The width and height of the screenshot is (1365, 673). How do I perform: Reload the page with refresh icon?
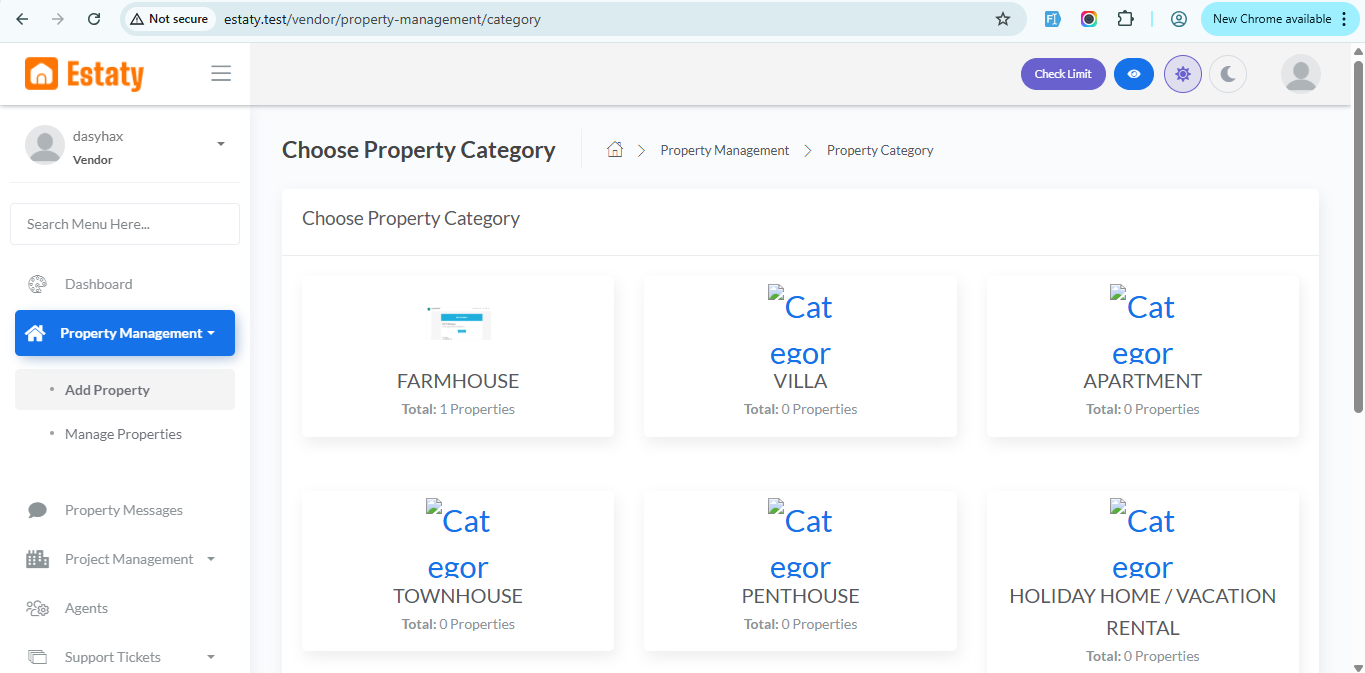tap(94, 19)
